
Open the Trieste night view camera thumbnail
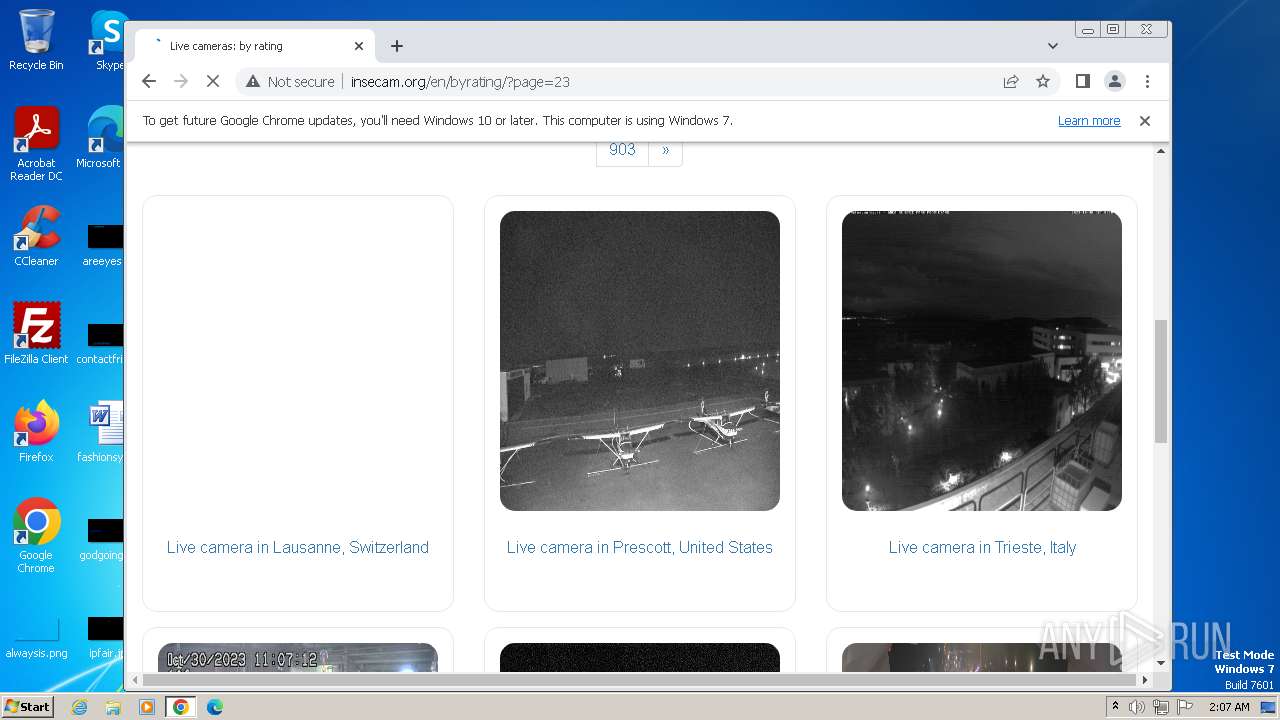pos(982,361)
